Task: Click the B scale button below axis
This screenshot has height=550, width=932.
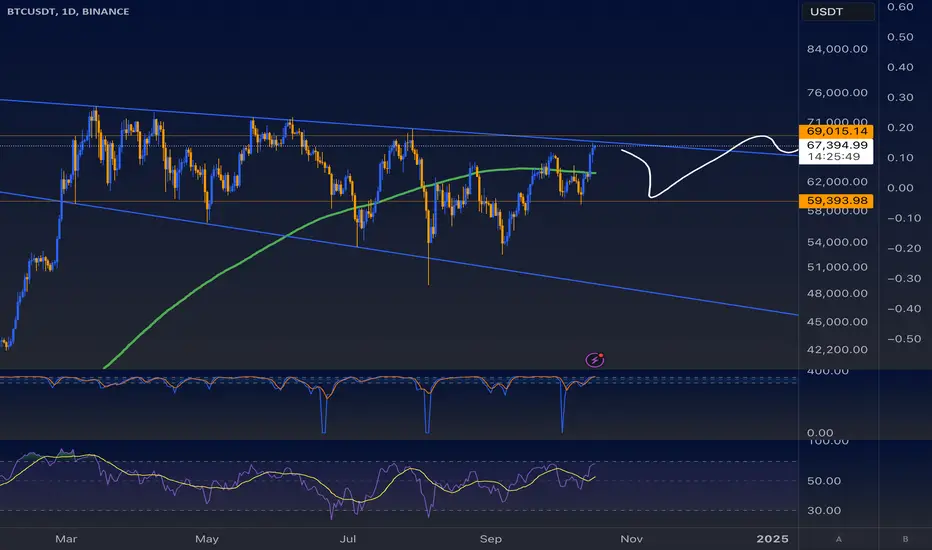Action: coord(905,539)
